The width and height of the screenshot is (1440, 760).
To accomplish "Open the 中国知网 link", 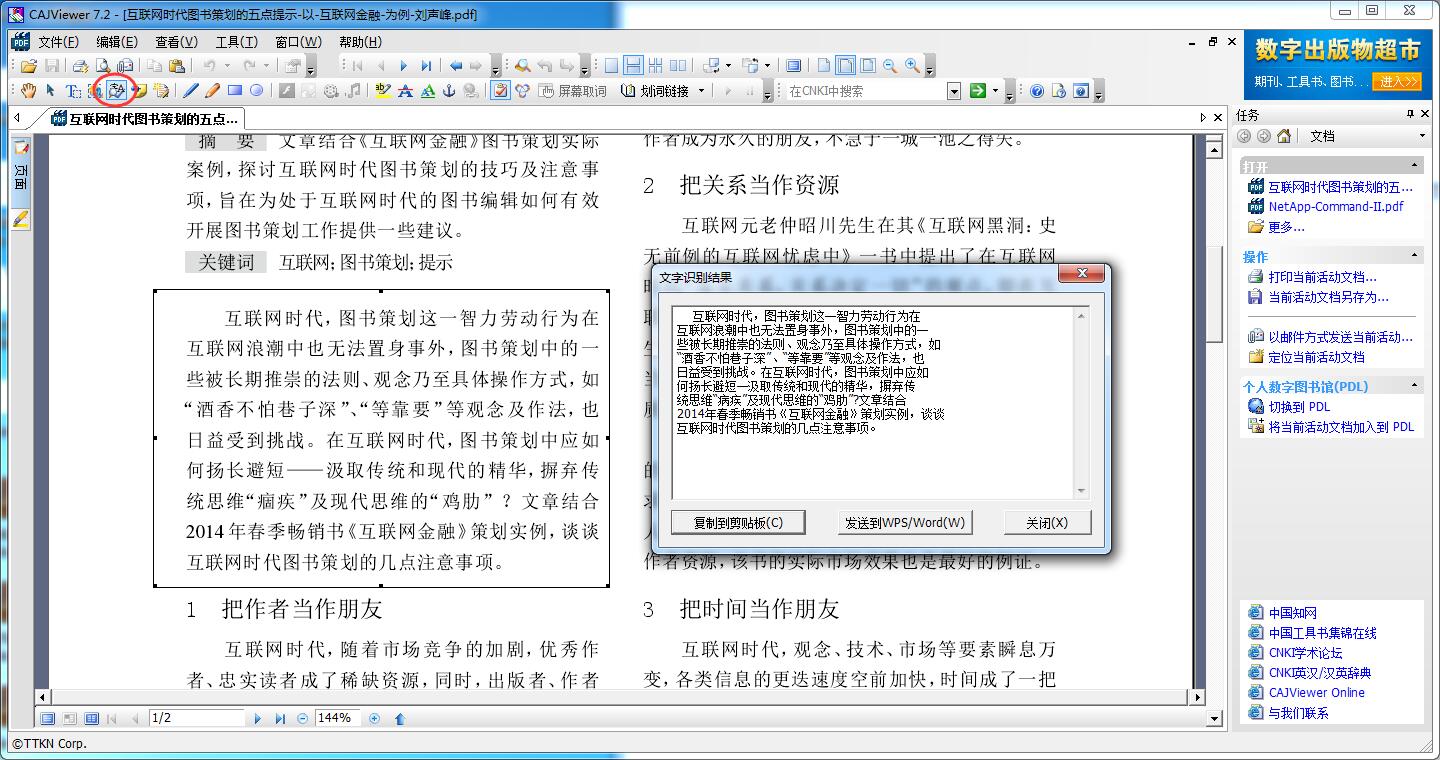I will coord(1292,613).
